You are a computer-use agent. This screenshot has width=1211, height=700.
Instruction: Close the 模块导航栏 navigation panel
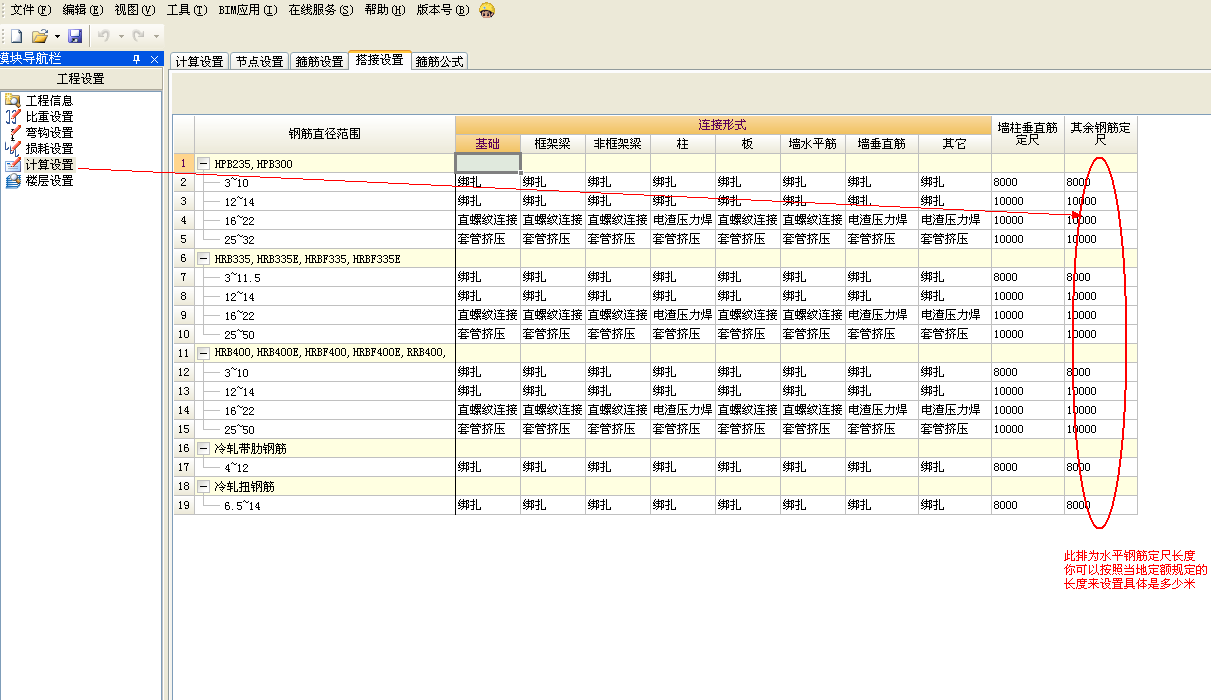[154, 59]
